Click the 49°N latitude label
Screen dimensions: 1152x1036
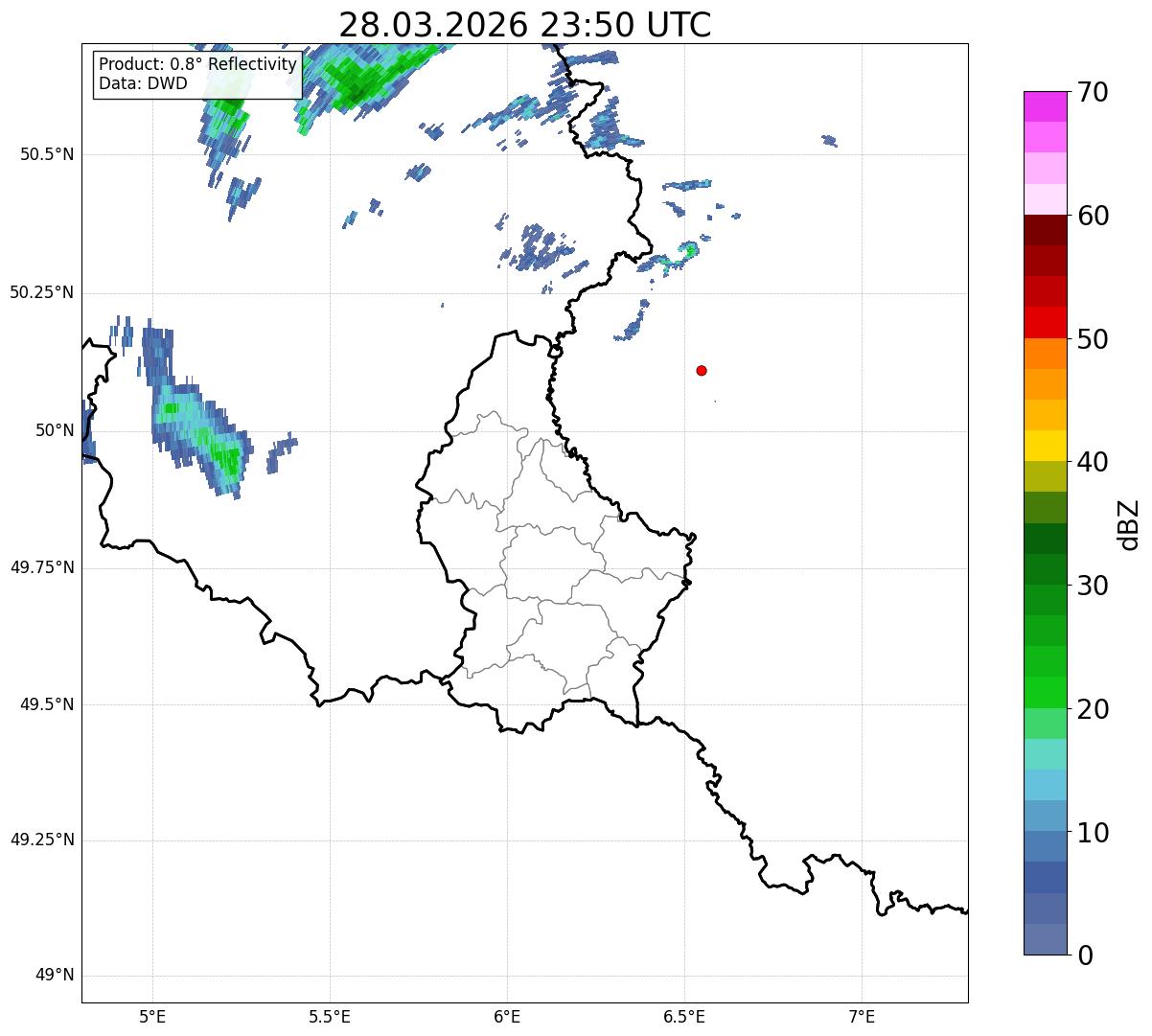pos(55,976)
